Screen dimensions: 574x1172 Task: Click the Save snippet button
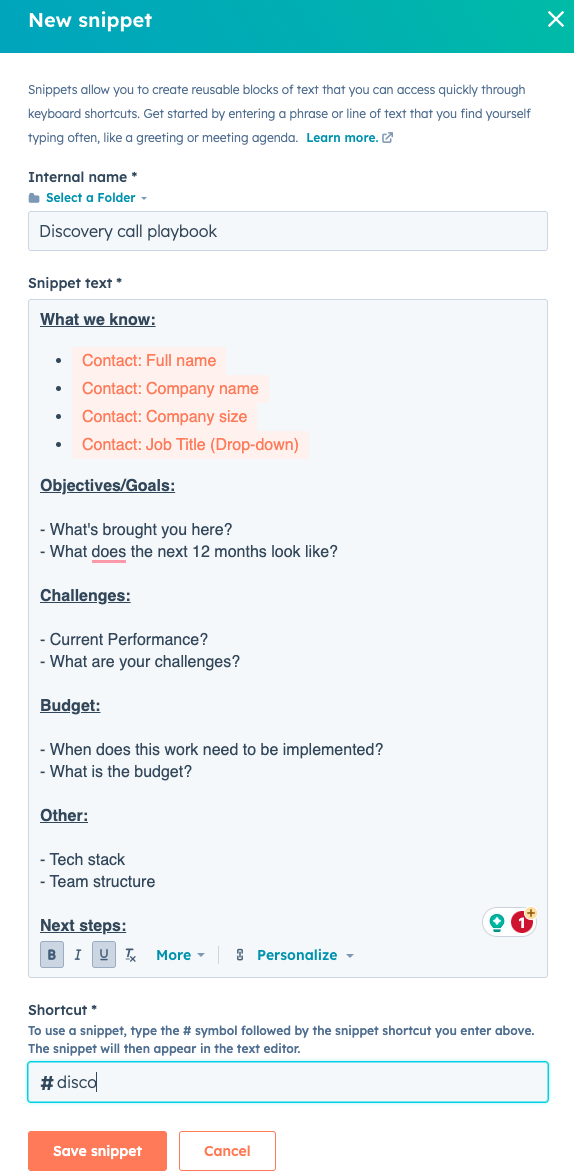pyautogui.click(x=97, y=1151)
